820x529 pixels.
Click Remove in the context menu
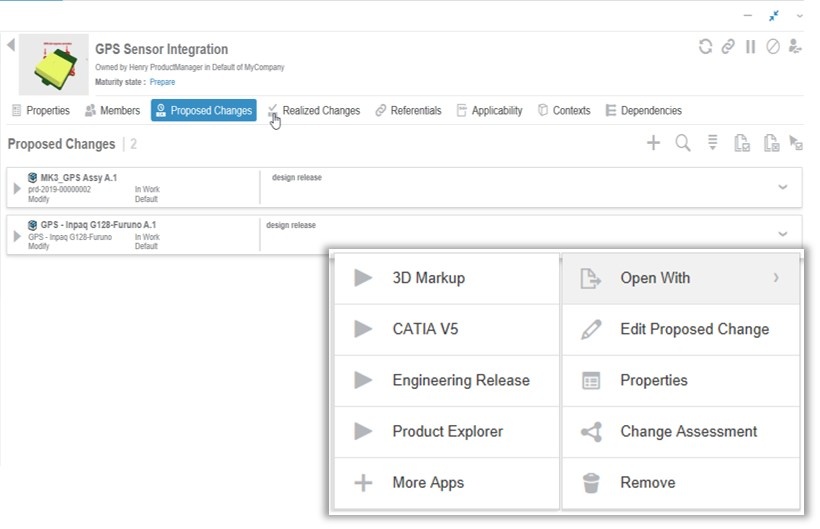(x=647, y=482)
